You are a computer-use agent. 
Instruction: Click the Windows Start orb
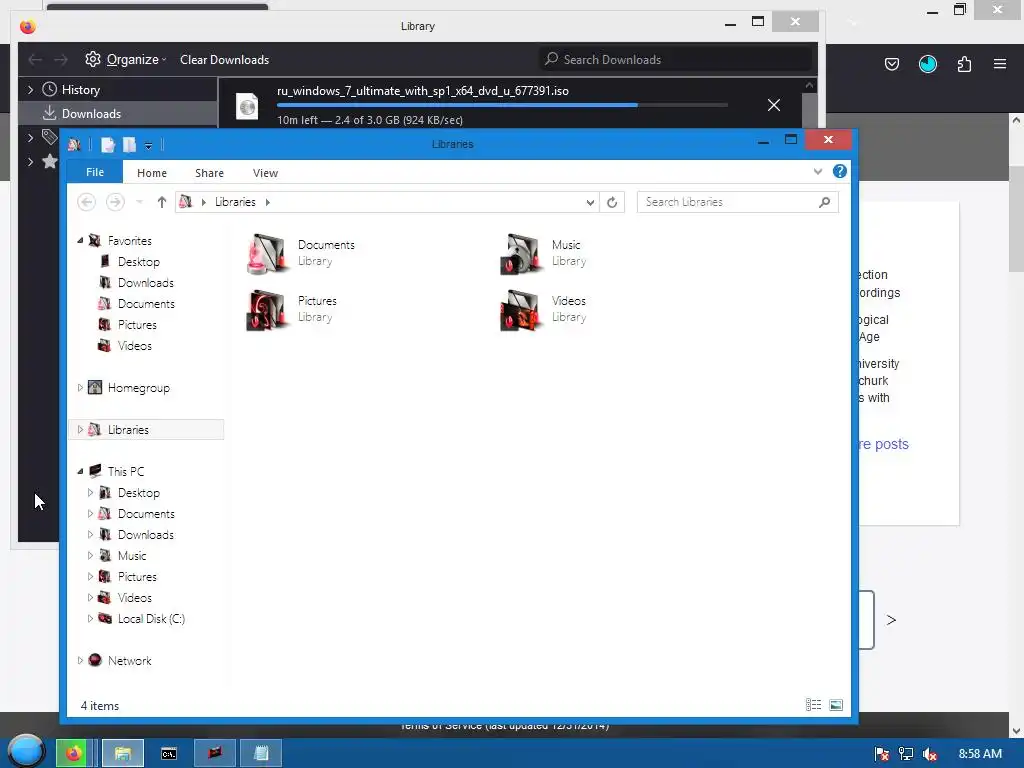click(x=27, y=752)
